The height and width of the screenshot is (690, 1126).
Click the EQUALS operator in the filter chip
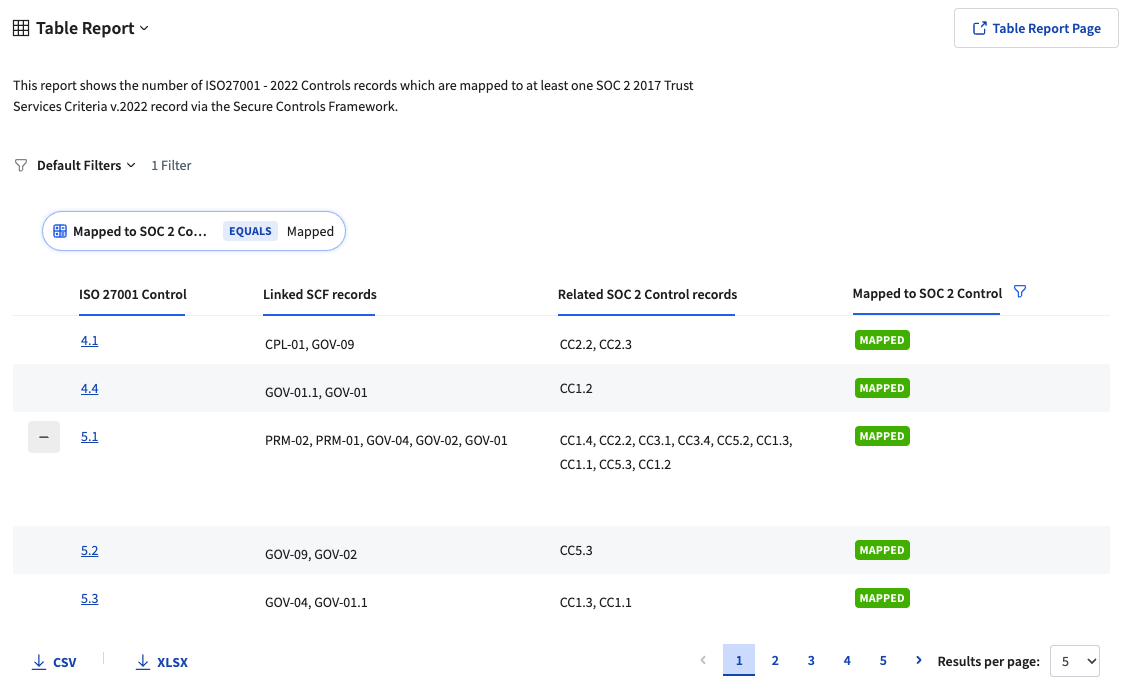coord(250,231)
